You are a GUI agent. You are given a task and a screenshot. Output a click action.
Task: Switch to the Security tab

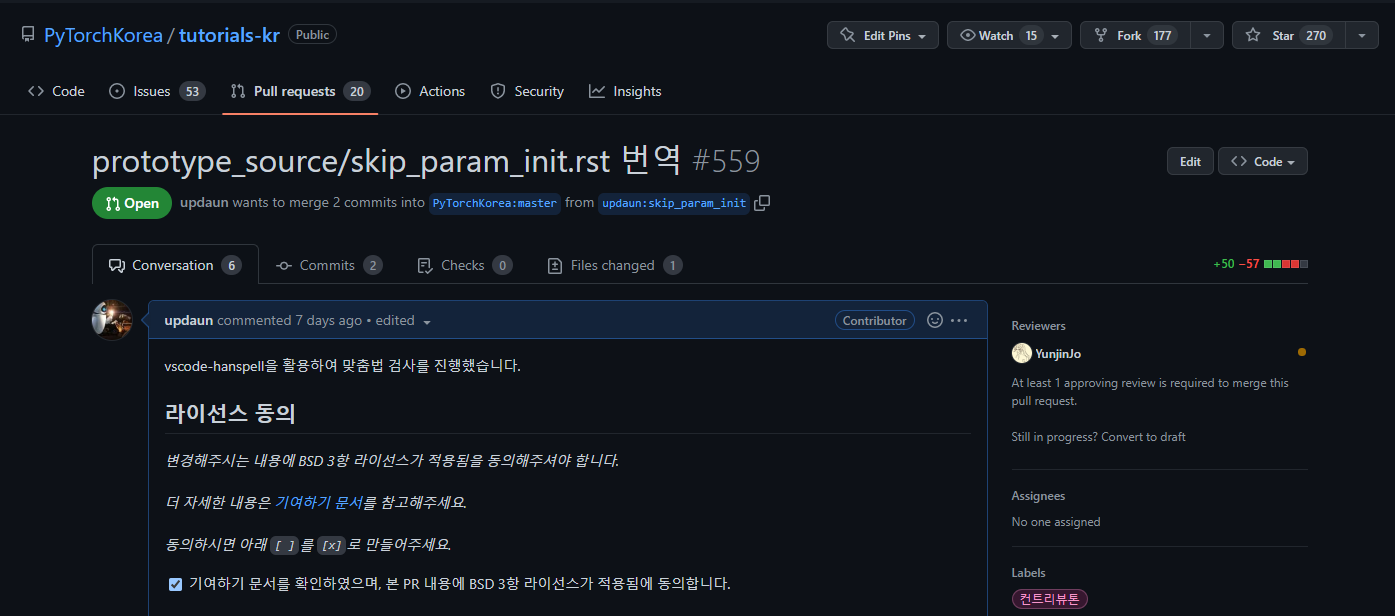pos(527,91)
